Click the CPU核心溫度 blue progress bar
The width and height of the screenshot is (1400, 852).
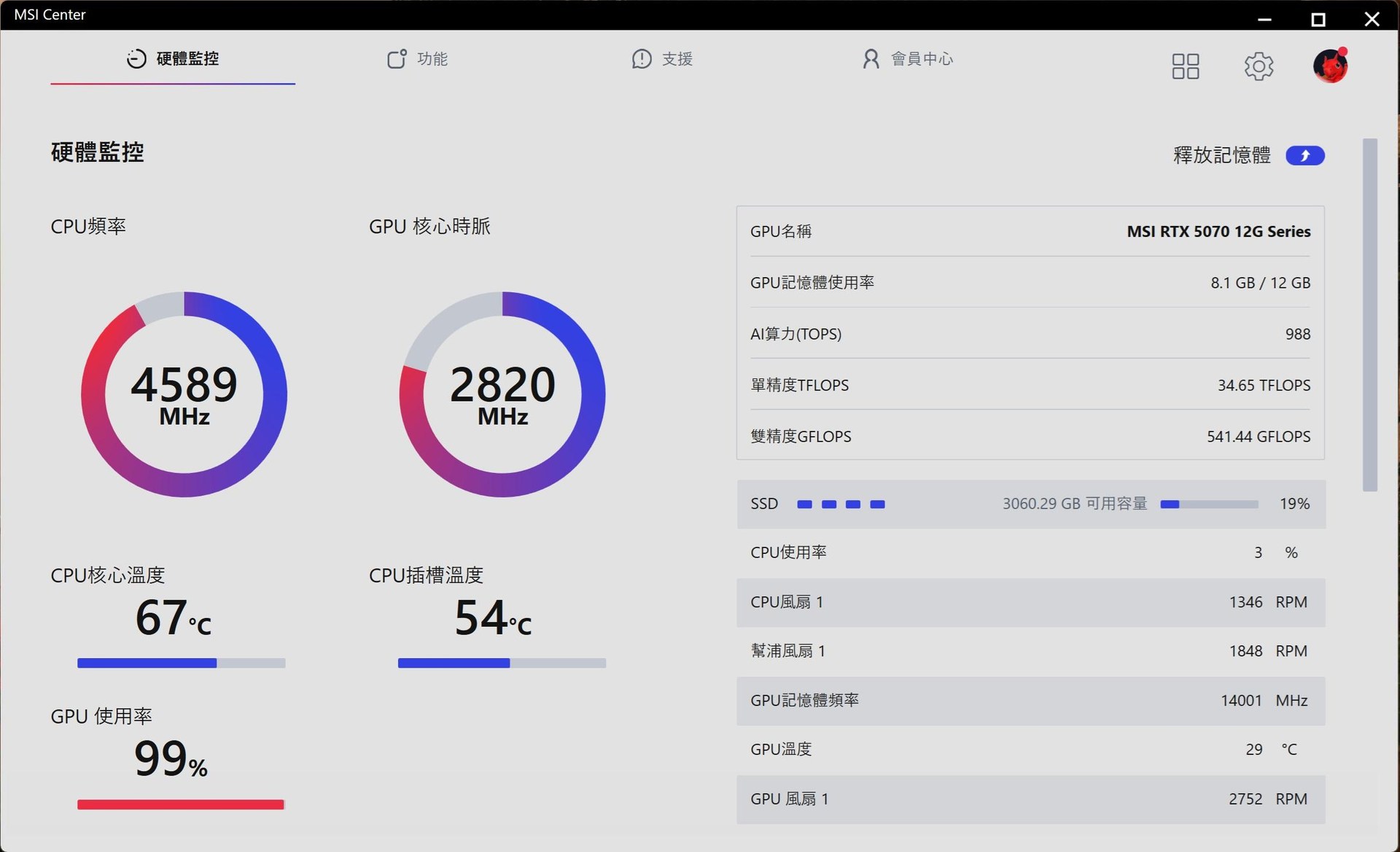[182, 663]
